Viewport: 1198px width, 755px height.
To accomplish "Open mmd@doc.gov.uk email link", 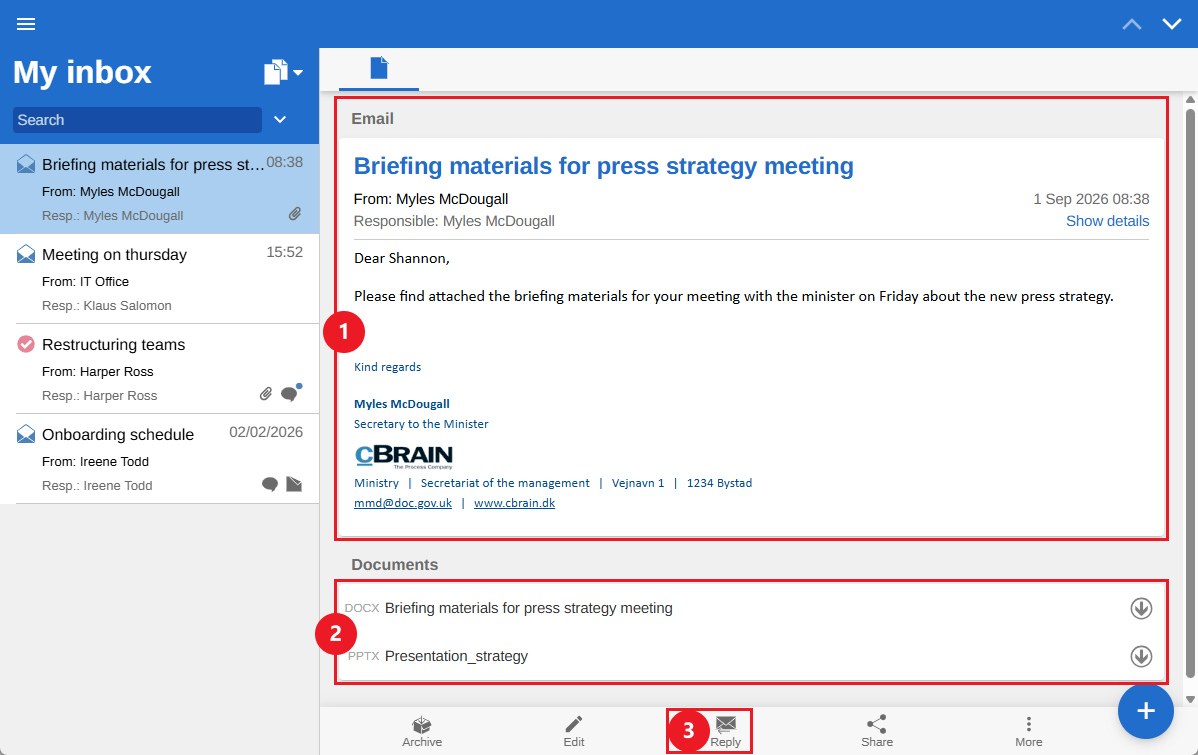I will pos(403,503).
